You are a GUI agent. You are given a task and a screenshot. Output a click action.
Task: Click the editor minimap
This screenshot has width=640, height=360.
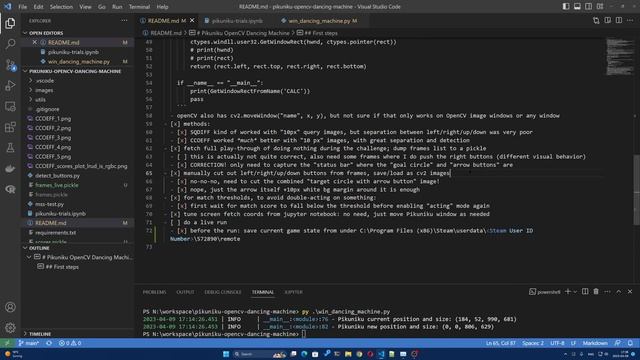point(619,57)
